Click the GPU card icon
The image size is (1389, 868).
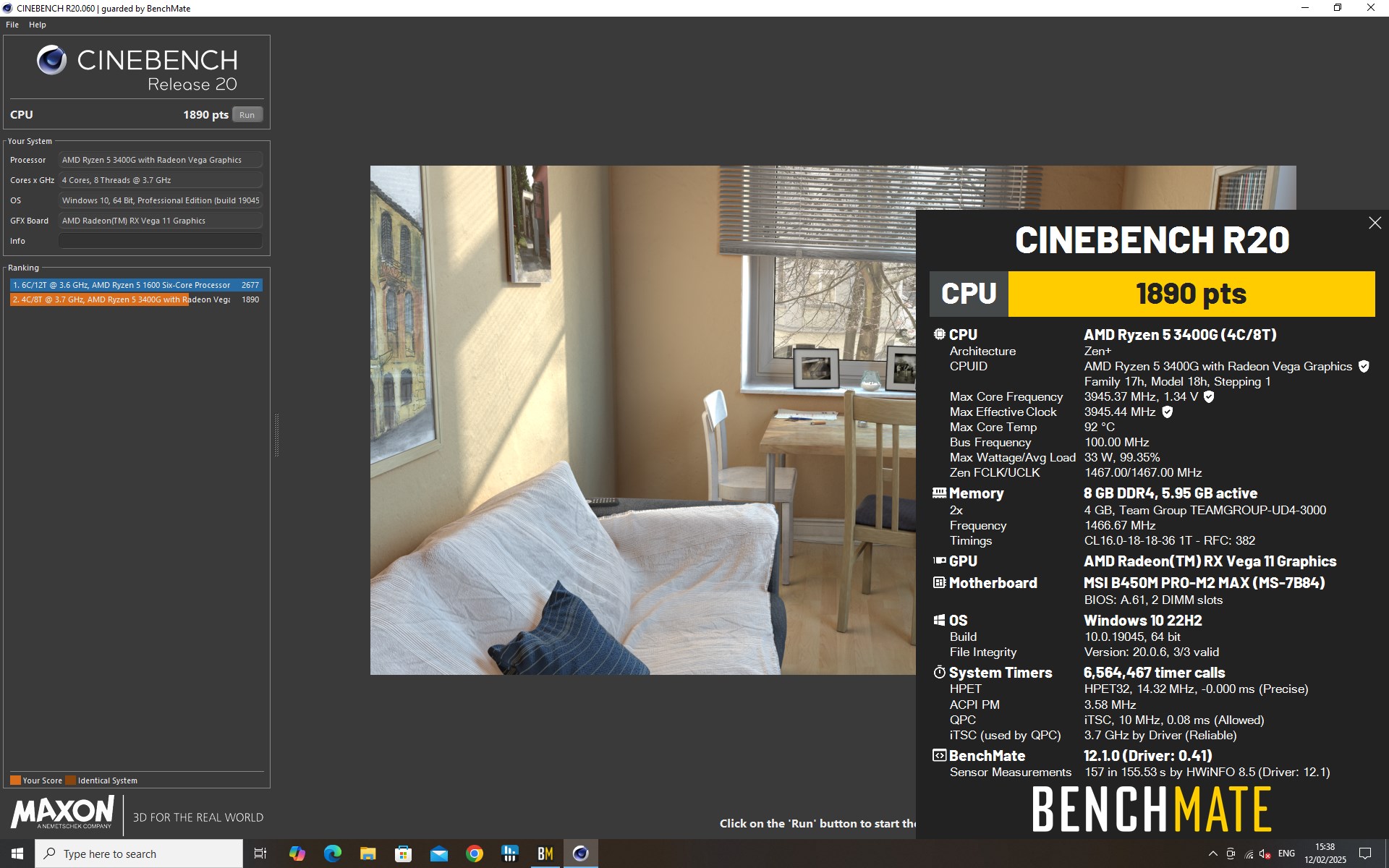click(939, 561)
